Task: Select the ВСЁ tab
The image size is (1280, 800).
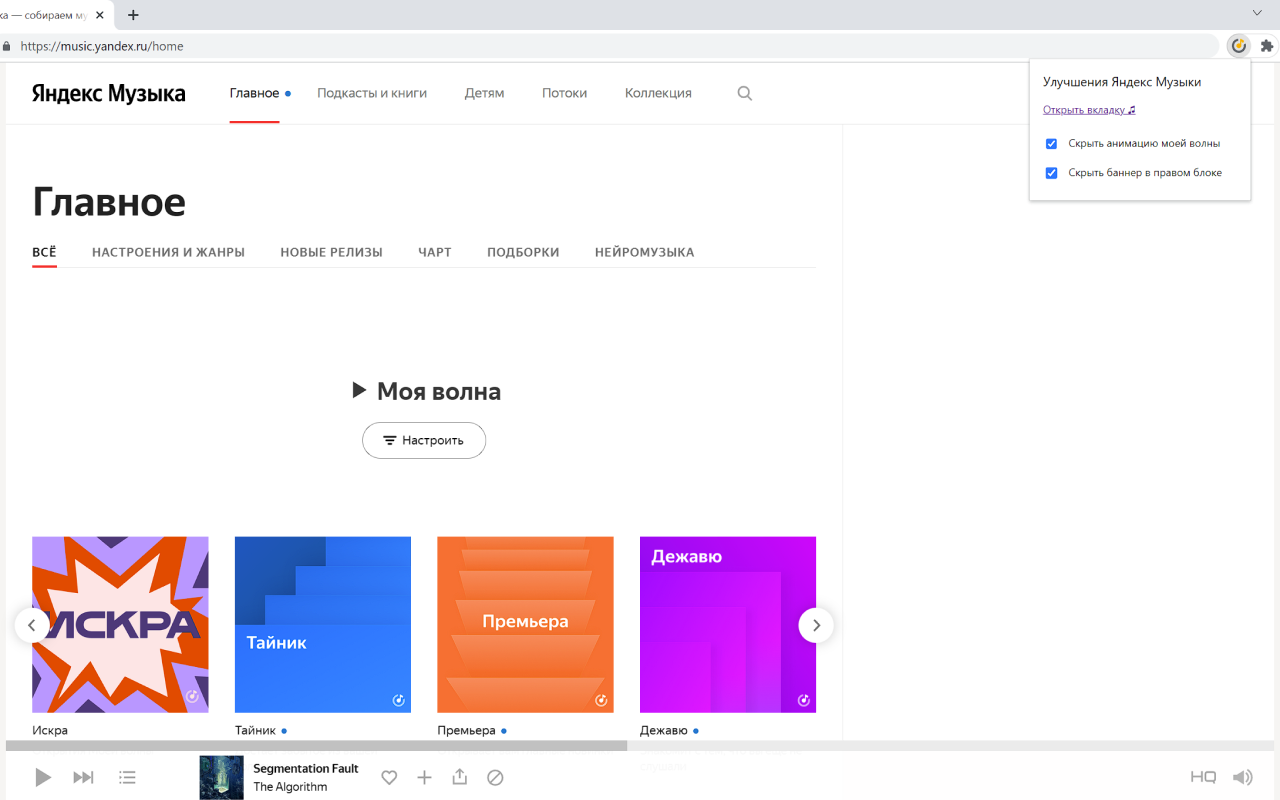Action: pos(44,252)
